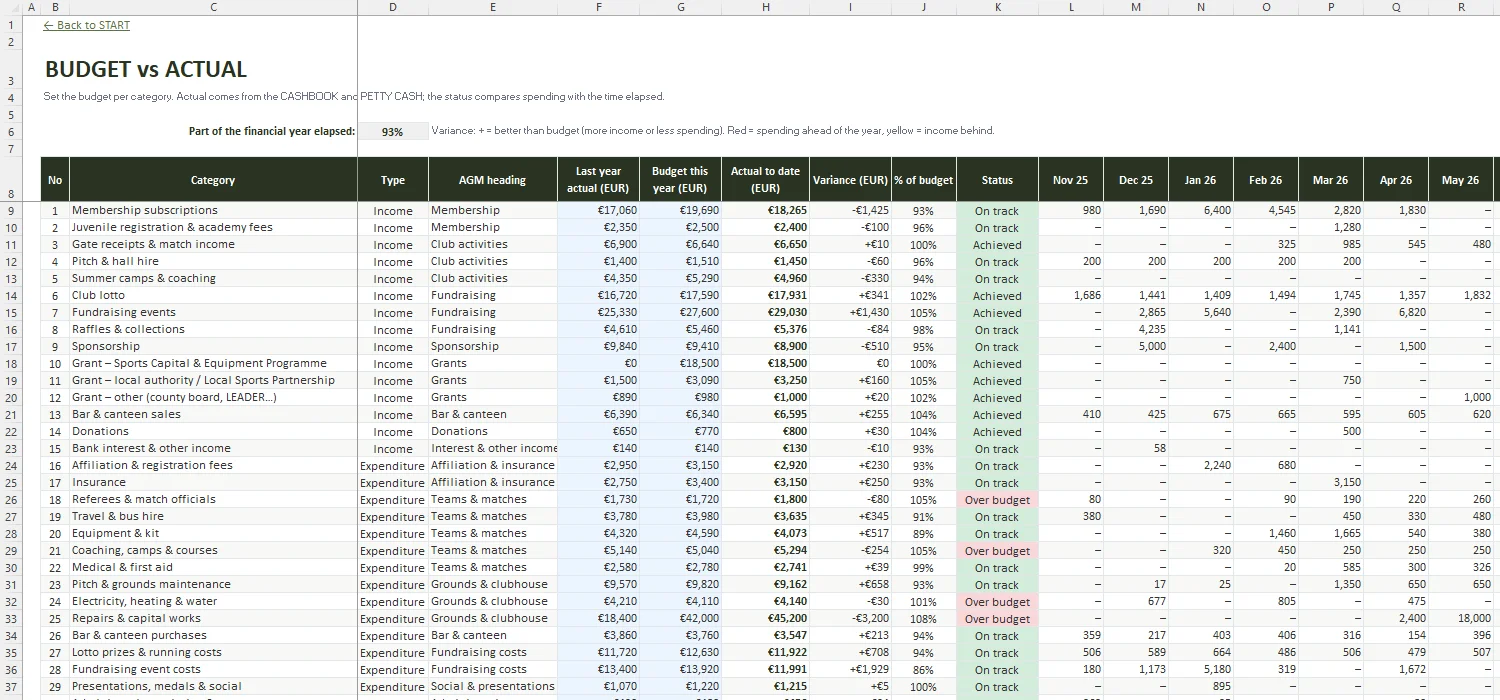Image resolution: width=1500 pixels, height=700 pixels.
Task: Click Sports Capital & Equipment Programme grant
Action: (213, 363)
